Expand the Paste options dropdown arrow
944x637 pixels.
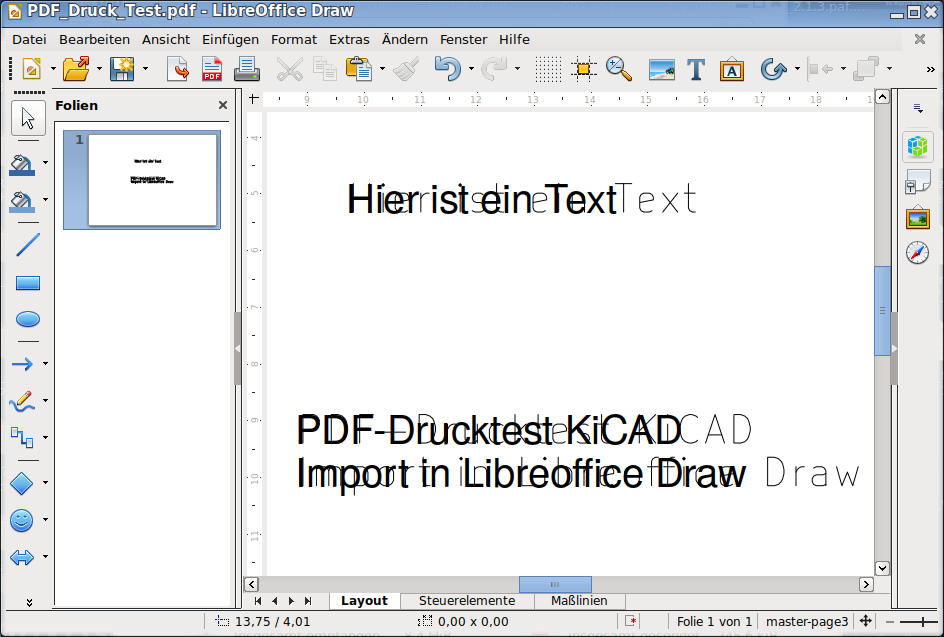point(382,69)
